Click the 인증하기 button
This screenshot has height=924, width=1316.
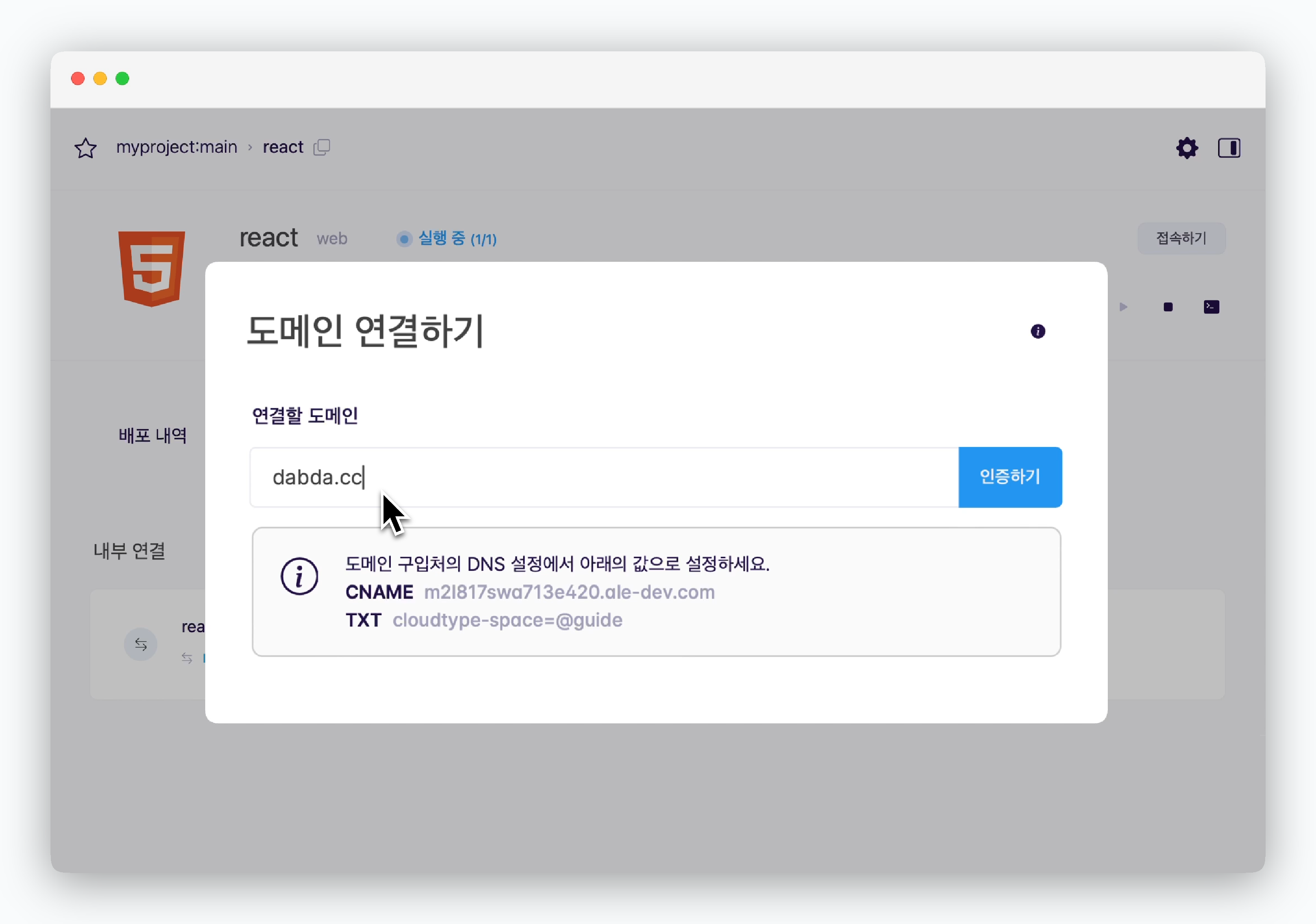point(1010,477)
